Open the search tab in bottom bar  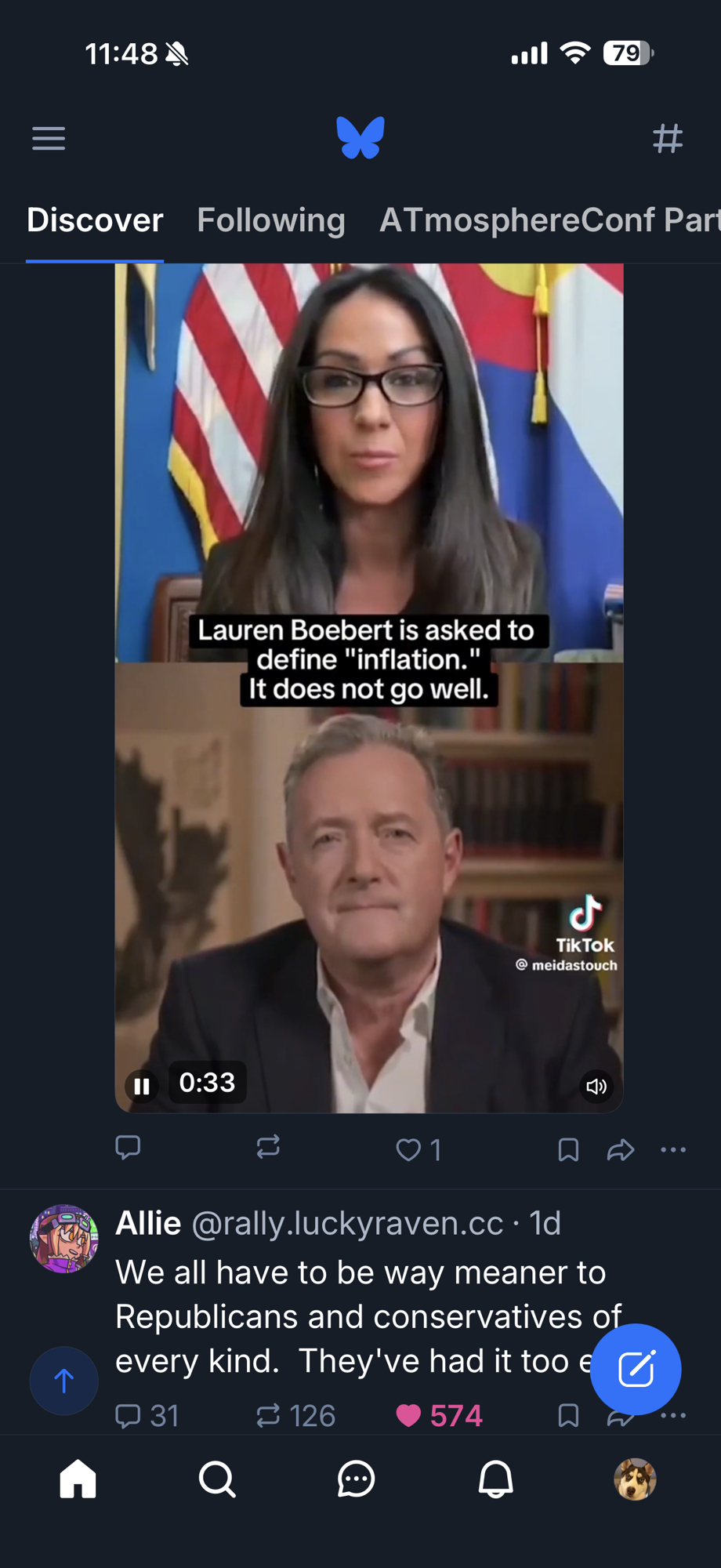pyautogui.click(x=217, y=1479)
